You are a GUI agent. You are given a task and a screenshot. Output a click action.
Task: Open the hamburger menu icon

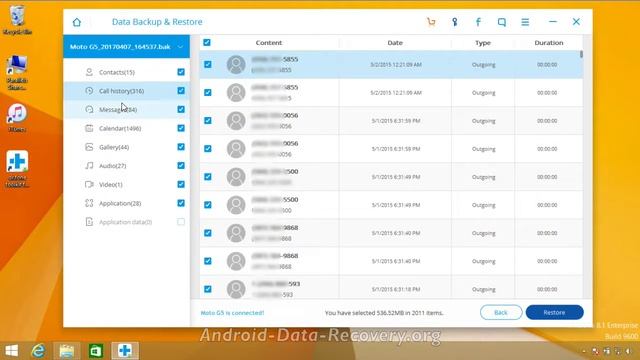(x=525, y=22)
